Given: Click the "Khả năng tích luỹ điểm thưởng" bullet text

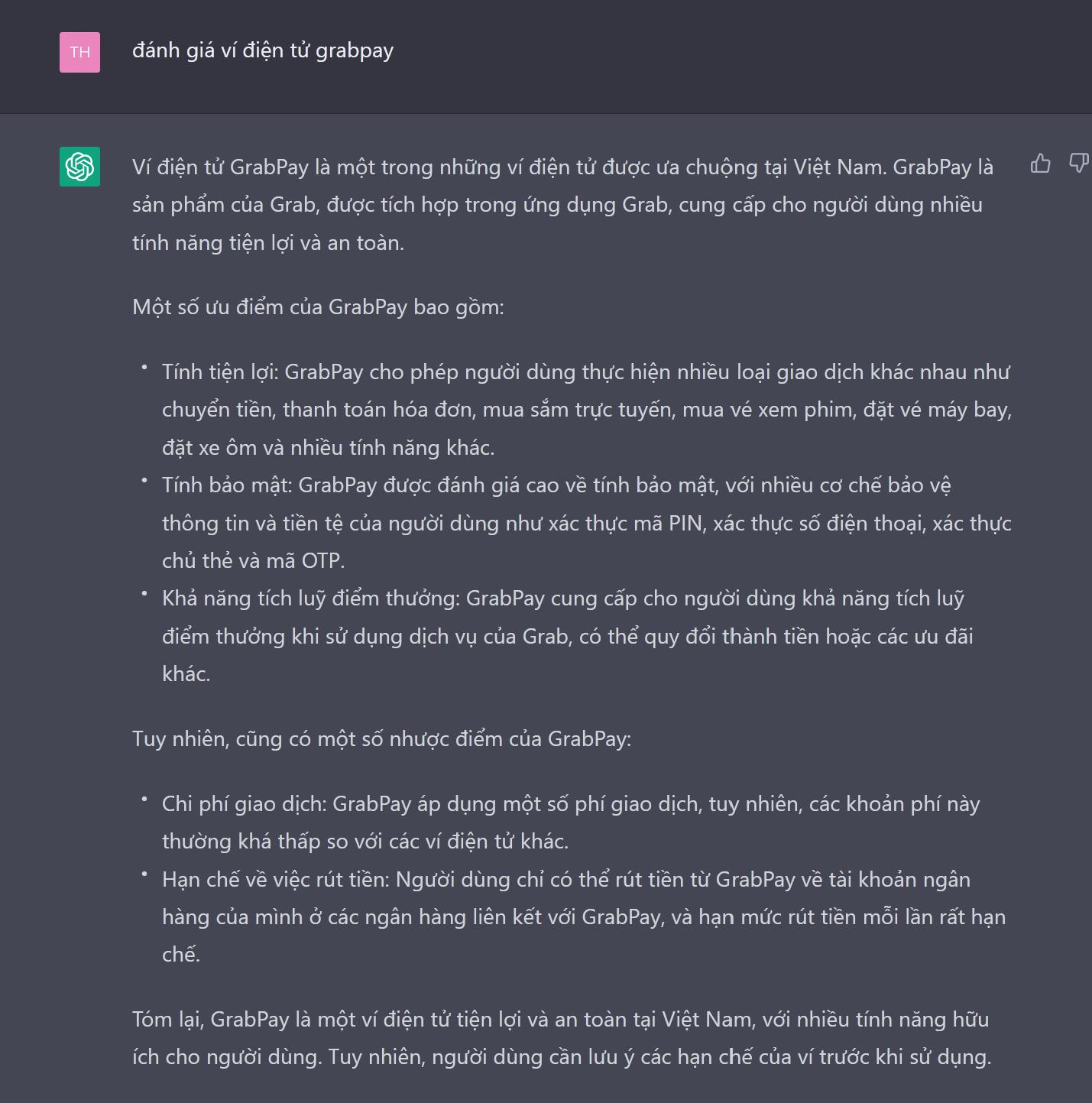Looking at the screenshot, I should pos(568,636).
